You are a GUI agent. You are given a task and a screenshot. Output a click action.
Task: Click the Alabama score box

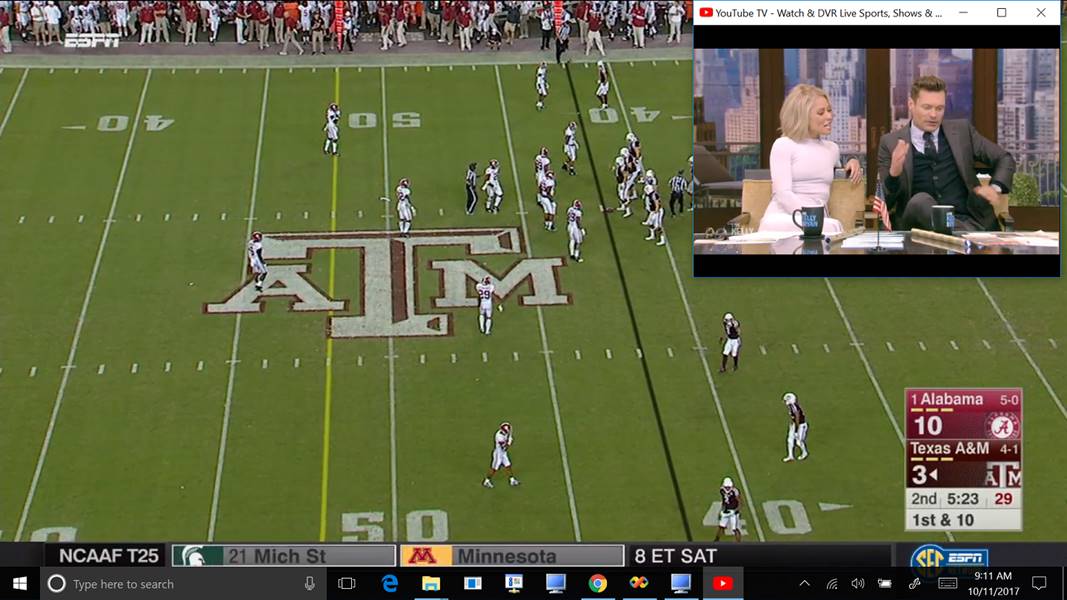point(964,414)
